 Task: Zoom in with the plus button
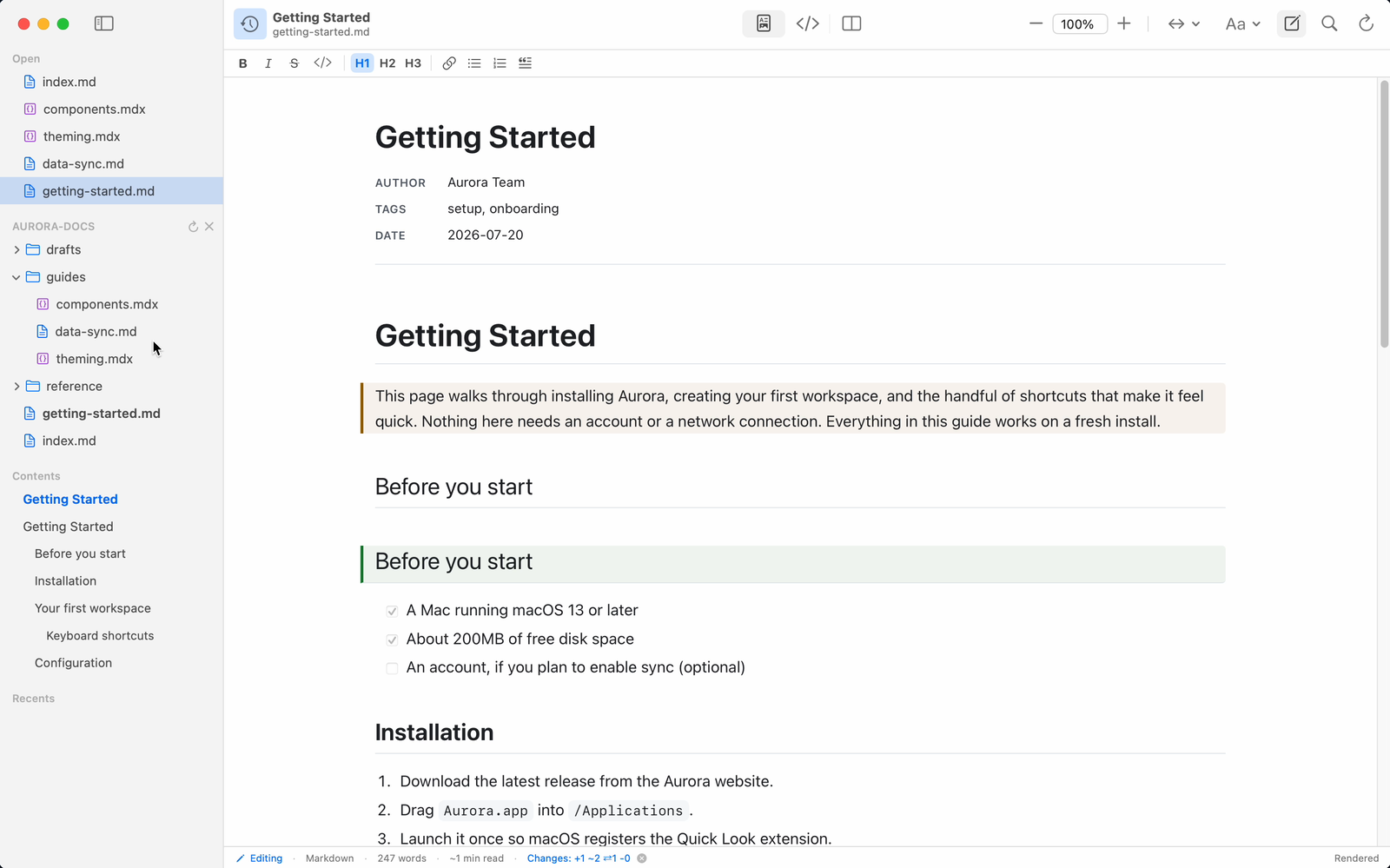(1124, 23)
